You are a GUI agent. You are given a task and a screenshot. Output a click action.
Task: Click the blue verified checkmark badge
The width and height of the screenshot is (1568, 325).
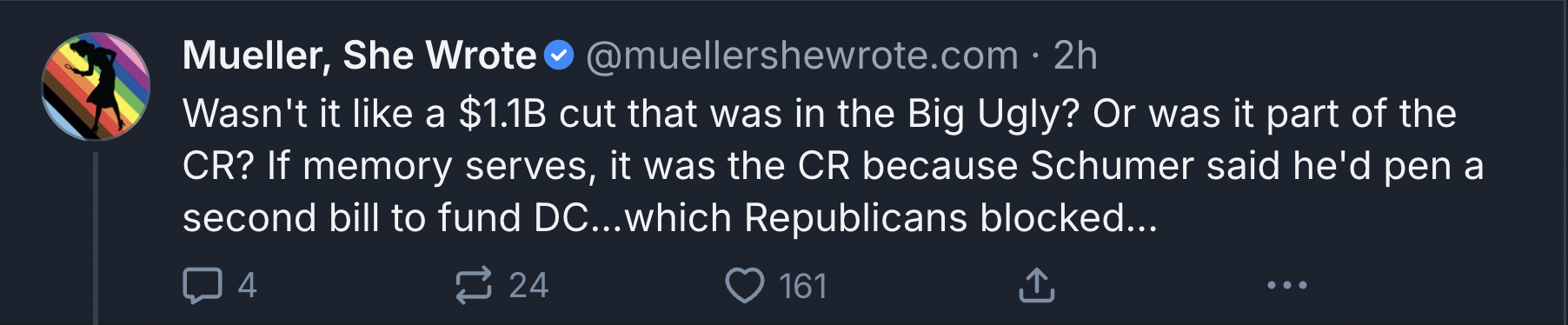[x=558, y=56]
